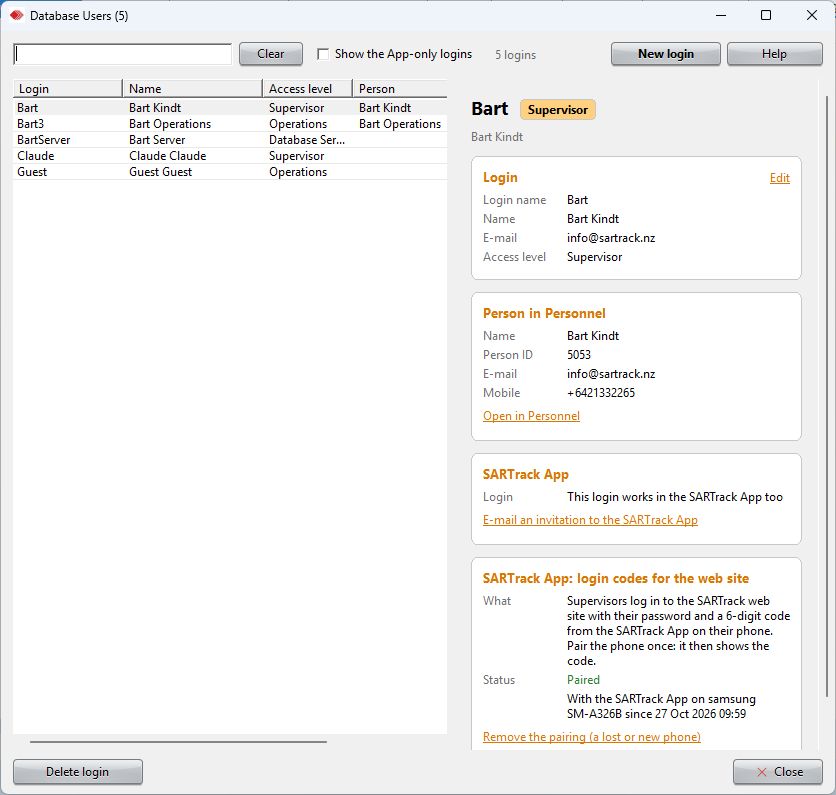The image size is (836, 795).
Task: Click the mobile number +6421332265
Action: coord(601,393)
